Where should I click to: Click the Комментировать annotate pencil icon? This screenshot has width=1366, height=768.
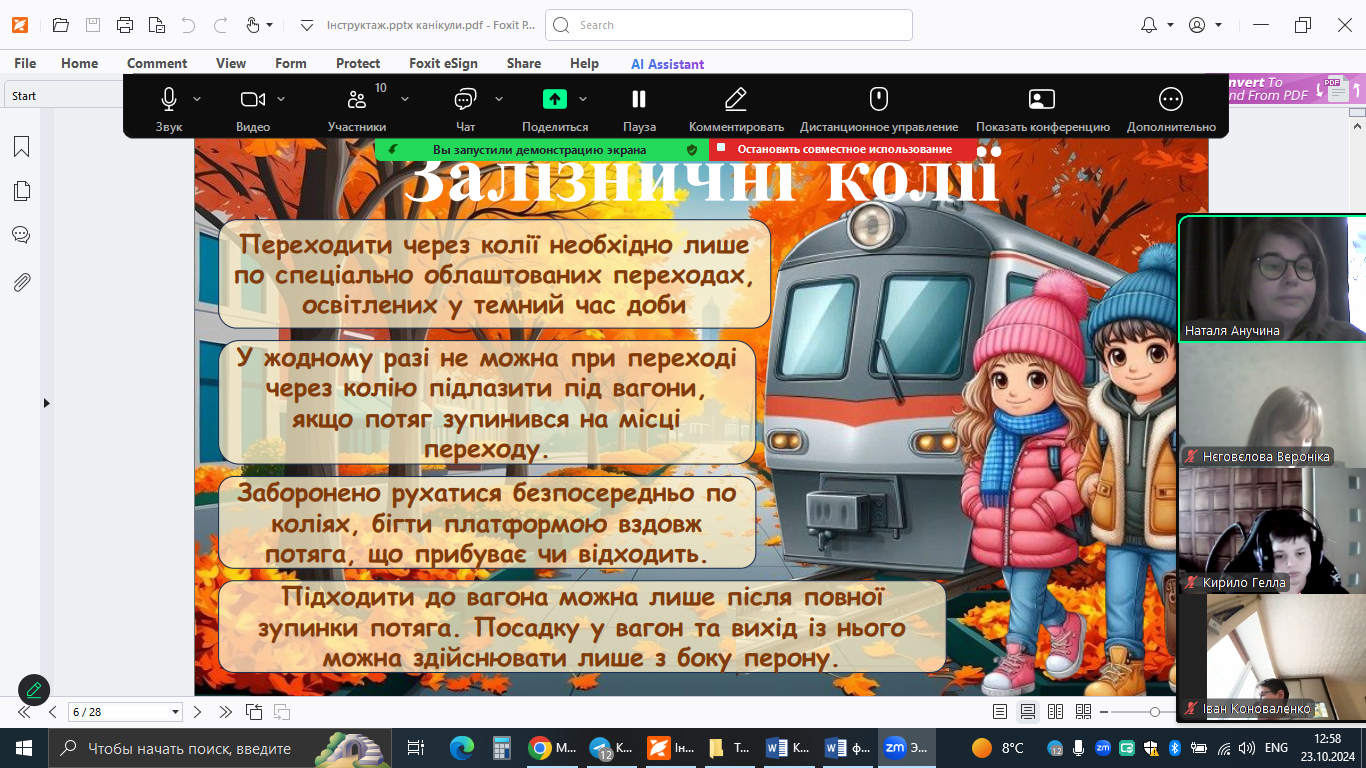(x=736, y=99)
